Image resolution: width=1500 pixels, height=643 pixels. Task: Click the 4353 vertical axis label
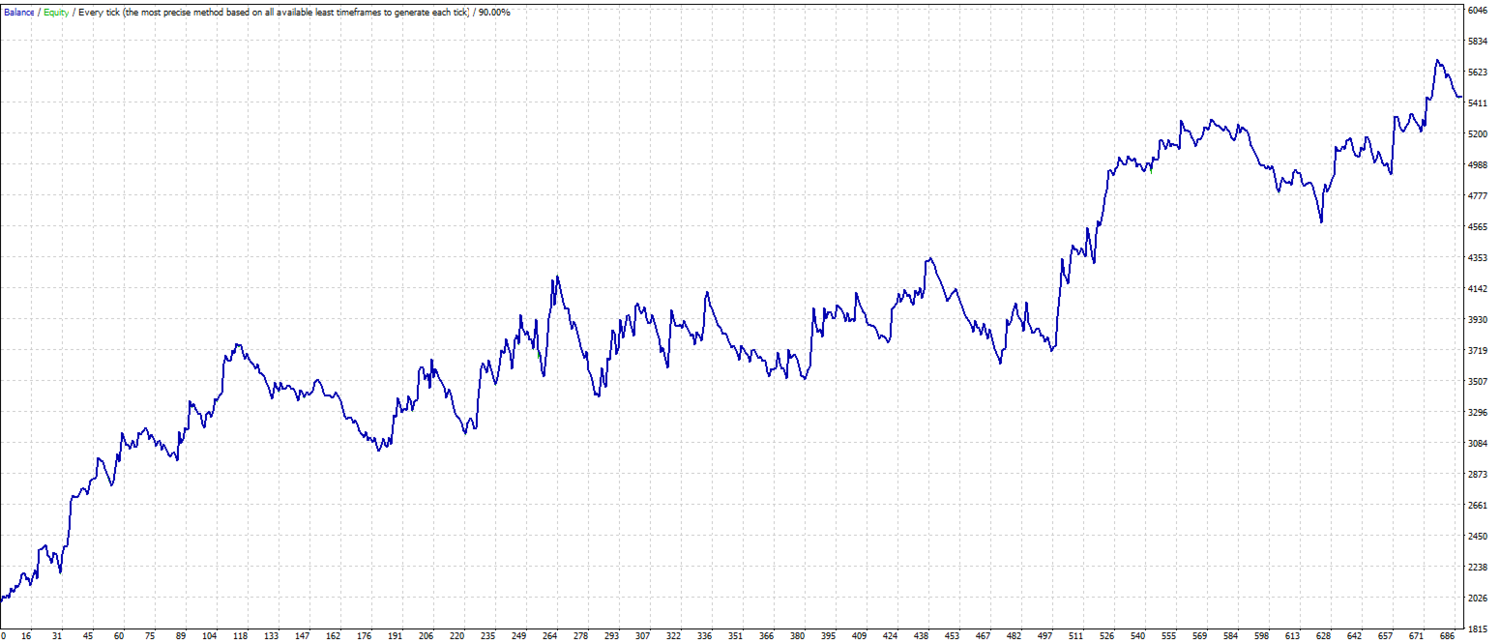point(1477,258)
